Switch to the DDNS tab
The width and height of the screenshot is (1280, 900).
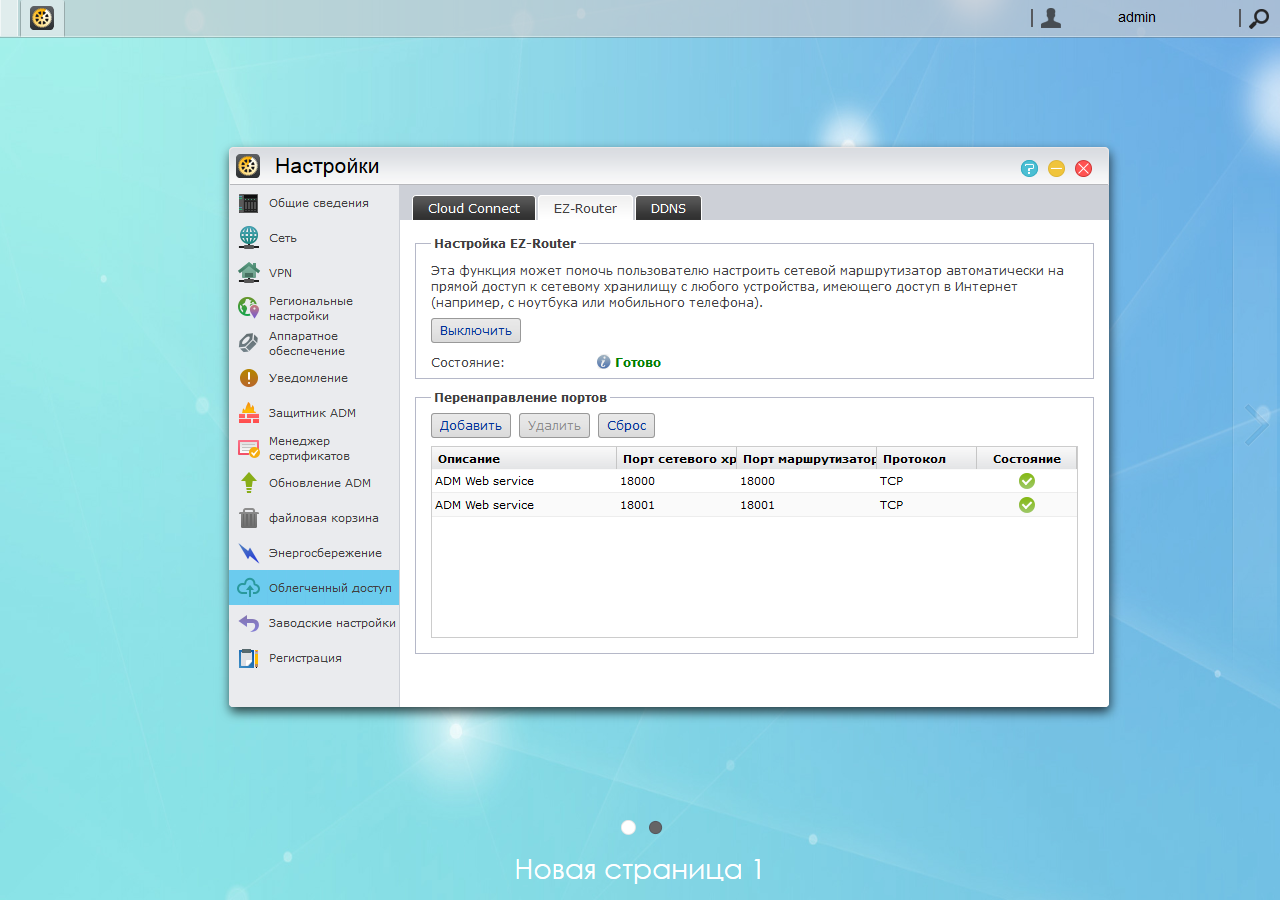coord(668,208)
